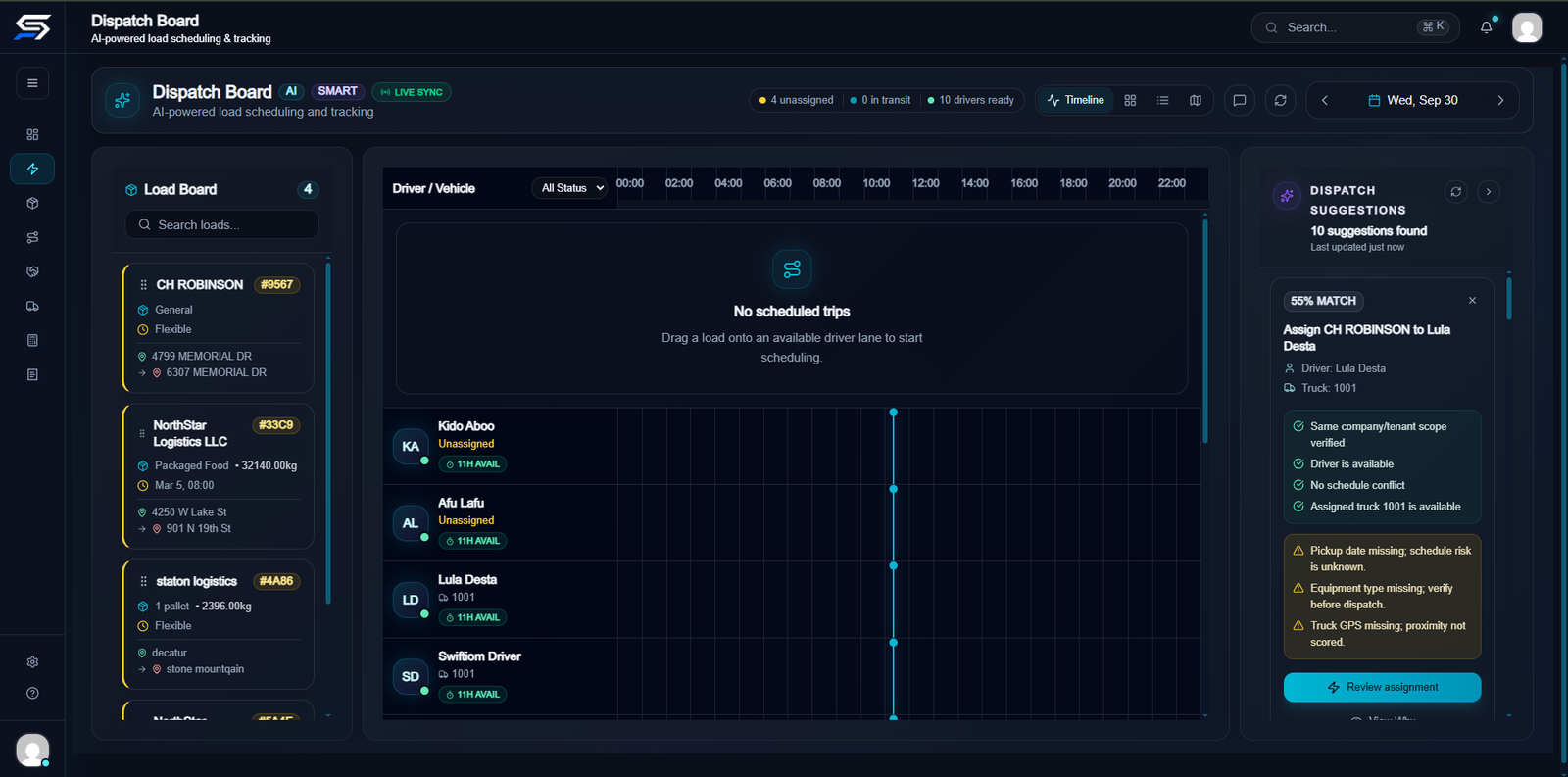Image resolution: width=1568 pixels, height=777 pixels.
Task: Go to previous day arrow
Action: 1325,100
